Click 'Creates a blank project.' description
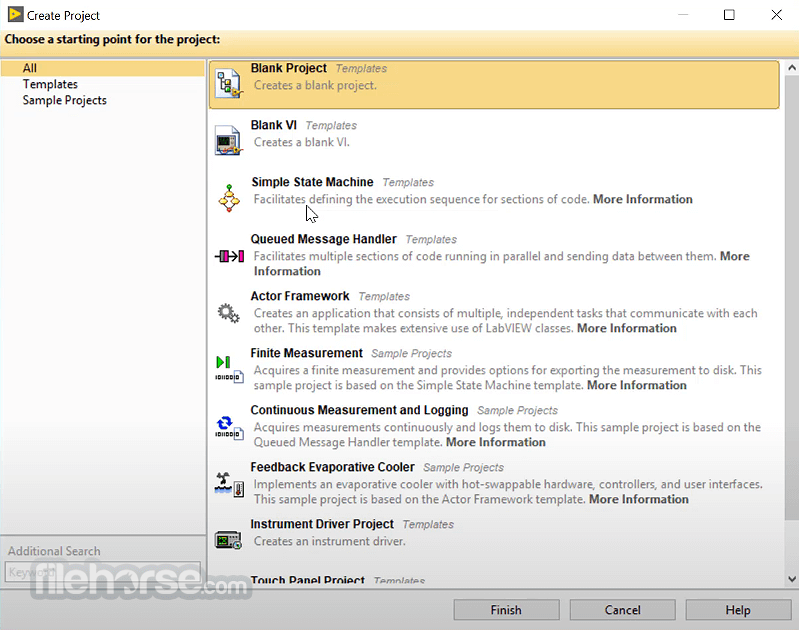This screenshot has width=799, height=630. click(315, 85)
